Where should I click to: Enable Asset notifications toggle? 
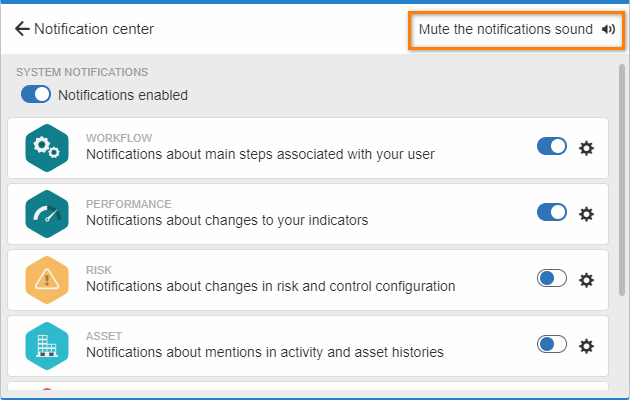[552, 344]
